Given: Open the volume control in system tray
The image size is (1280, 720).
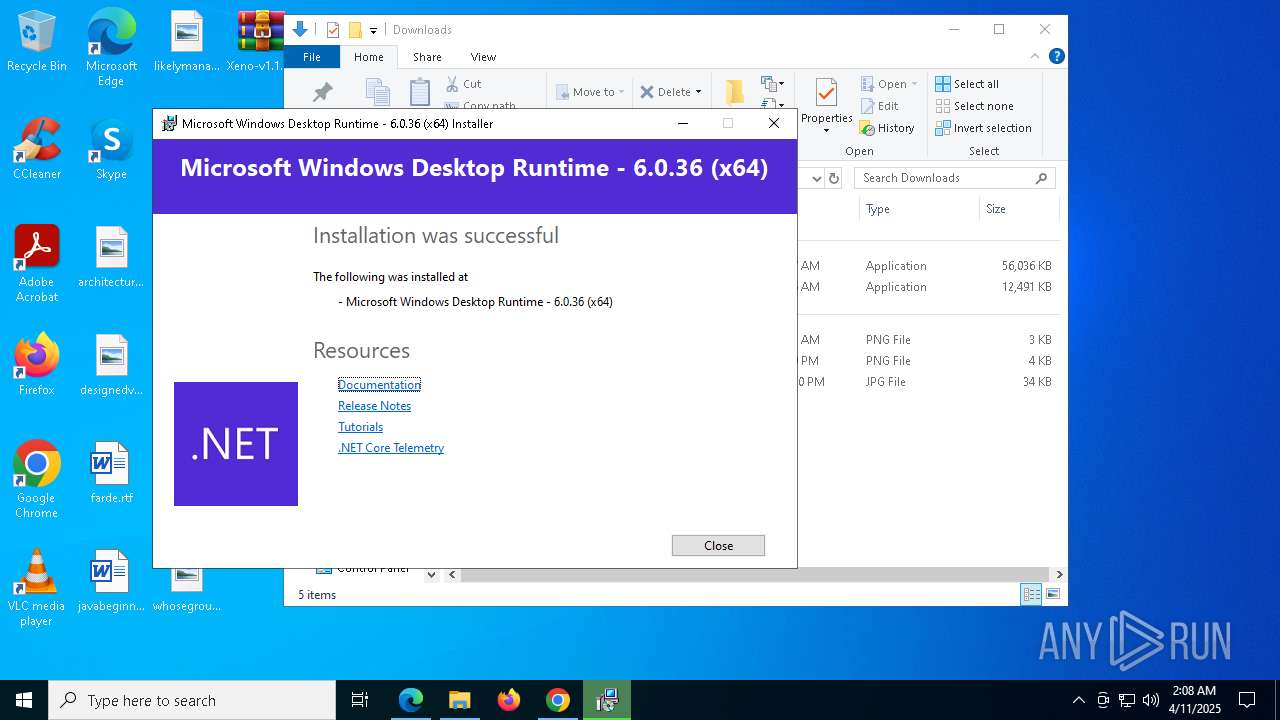Looking at the screenshot, I should pos(1151,700).
